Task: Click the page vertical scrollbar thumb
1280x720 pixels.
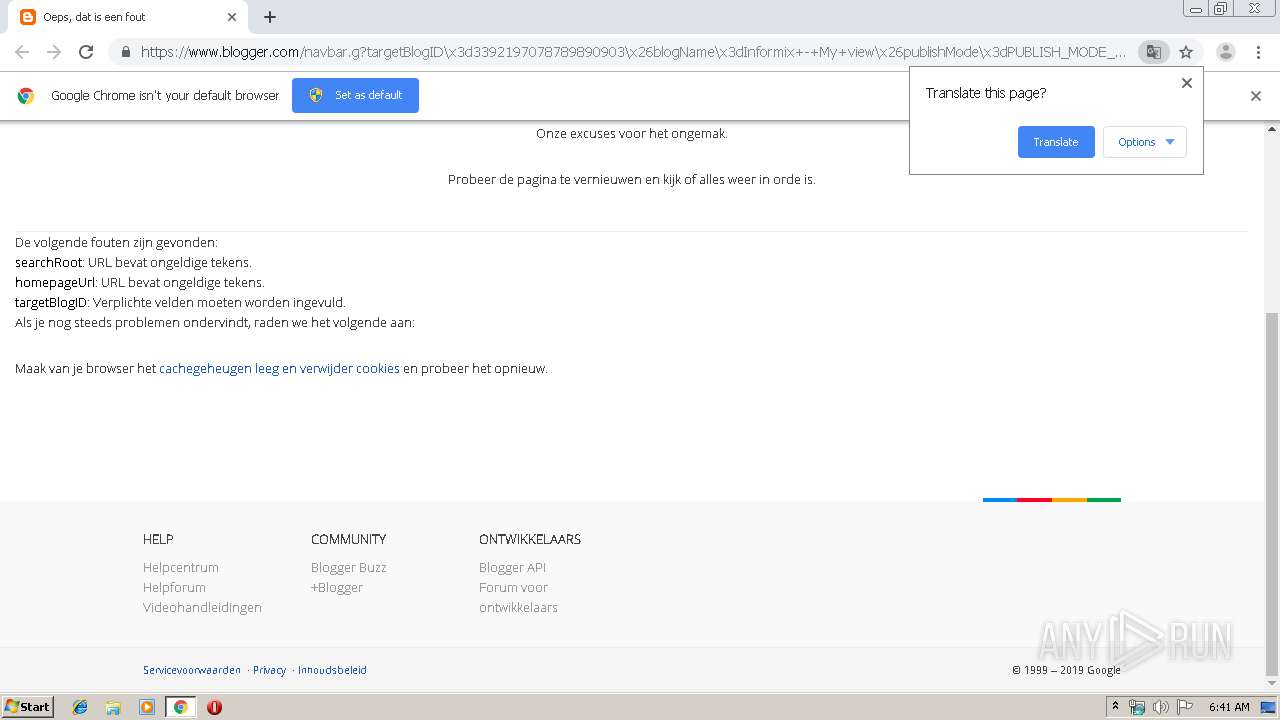Action: click(x=1271, y=493)
